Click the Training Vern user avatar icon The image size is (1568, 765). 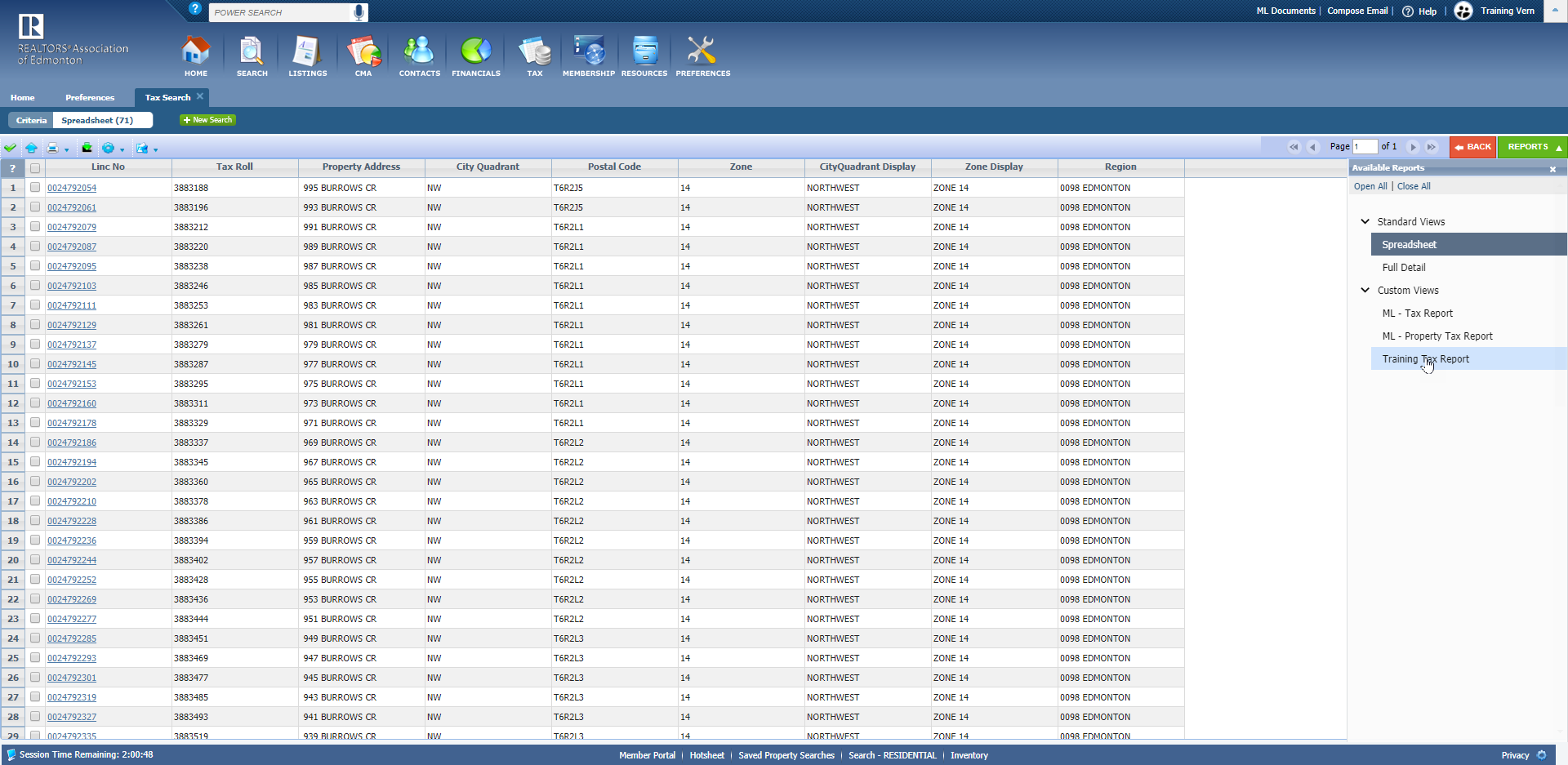point(1463,11)
